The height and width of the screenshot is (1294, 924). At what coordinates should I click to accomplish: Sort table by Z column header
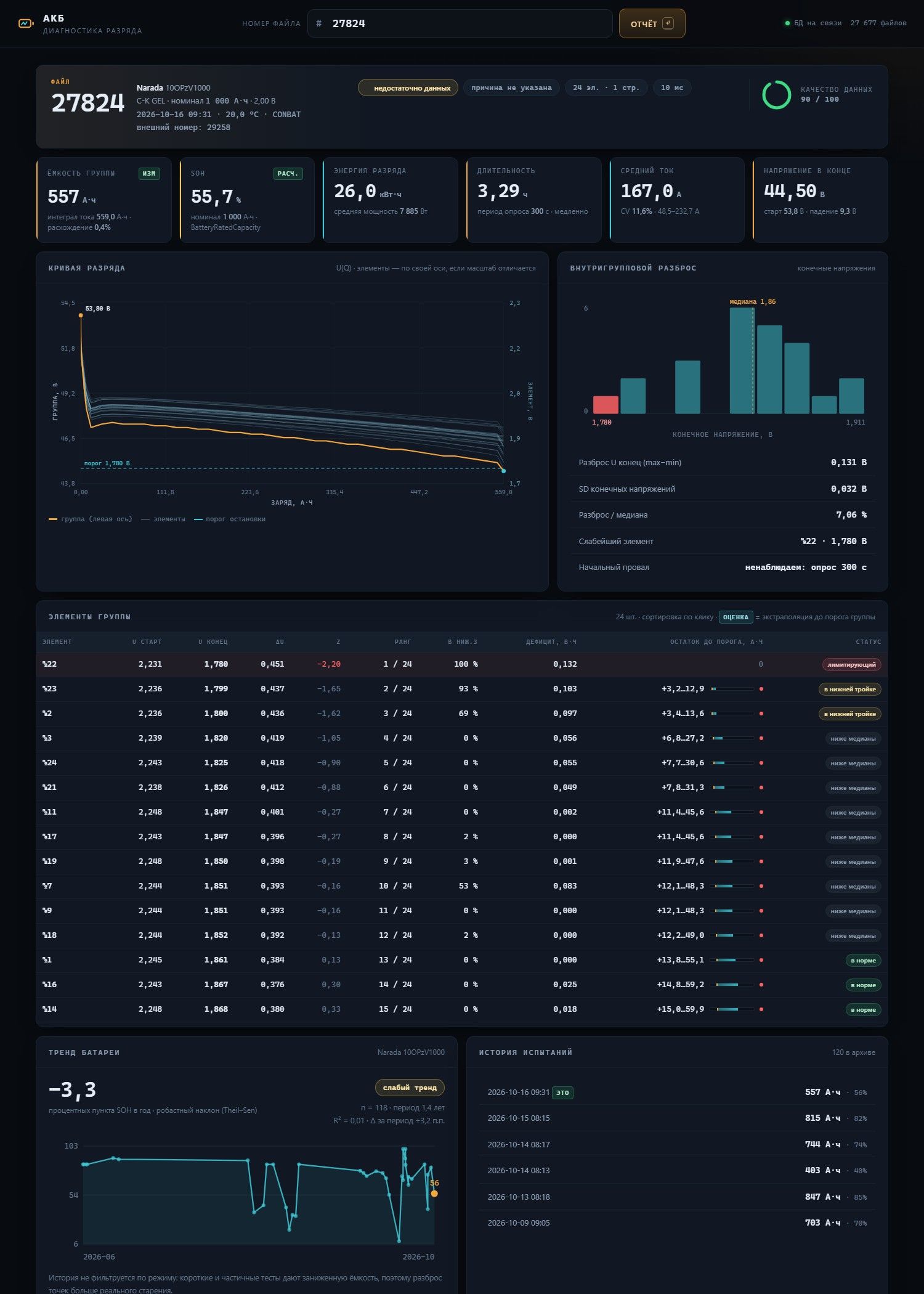(x=338, y=642)
